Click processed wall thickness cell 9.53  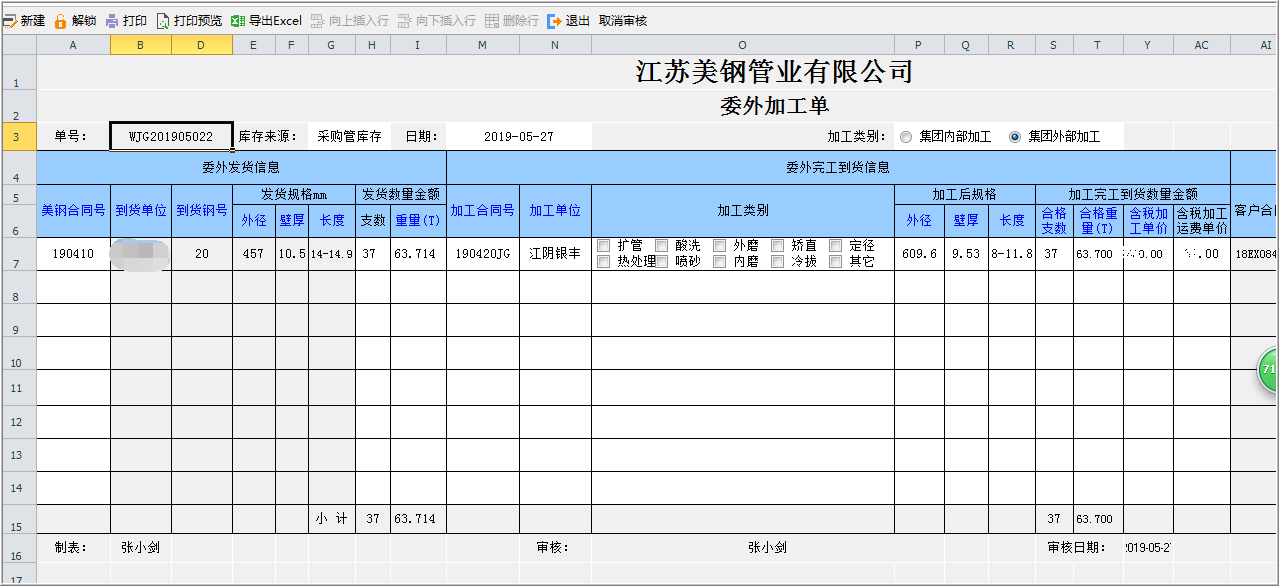[x=966, y=254]
